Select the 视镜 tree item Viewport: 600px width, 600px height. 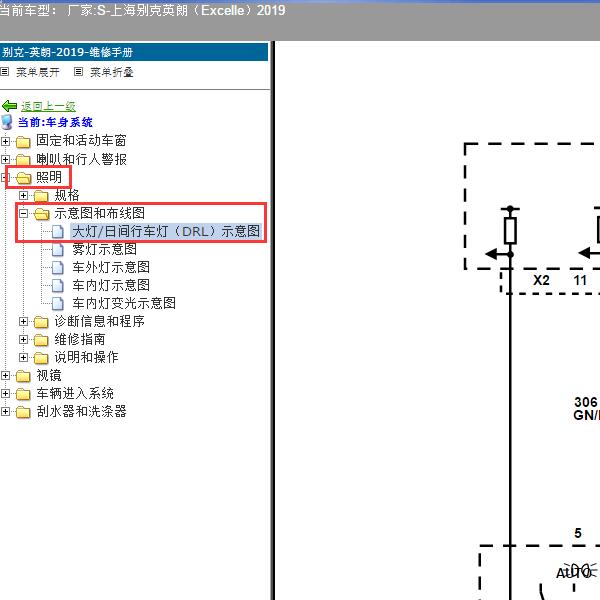click(x=49, y=375)
